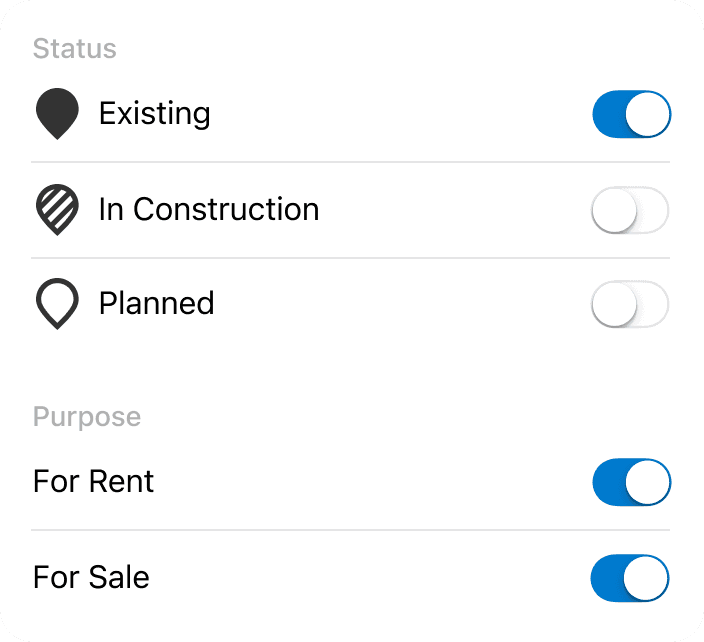Click the divider between In Construction and Planned
This screenshot has height=642, width=704.
(351, 258)
